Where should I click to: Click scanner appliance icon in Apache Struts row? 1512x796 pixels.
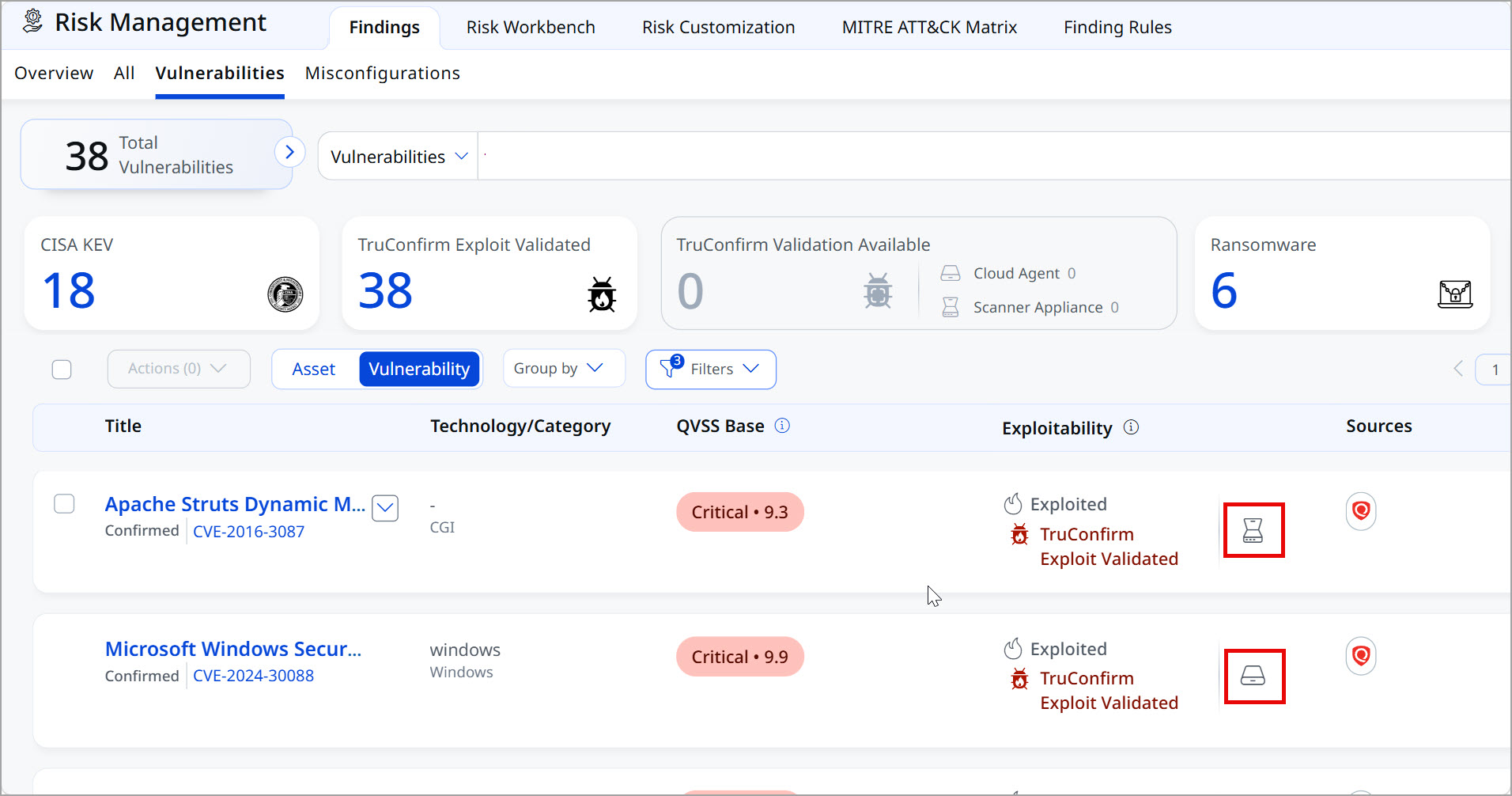(x=1253, y=530)
